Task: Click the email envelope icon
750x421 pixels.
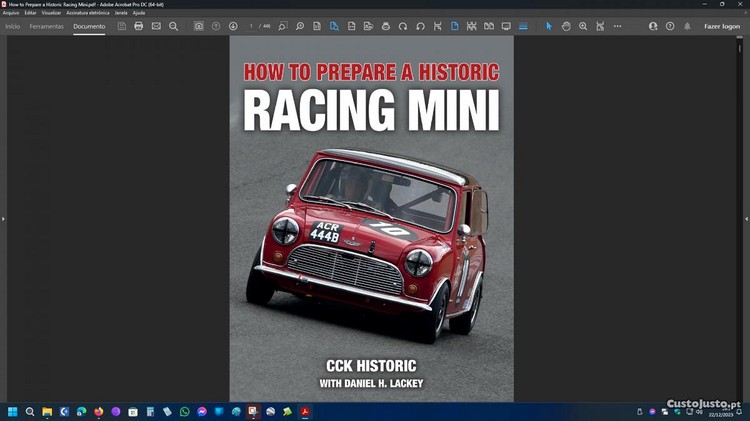Action: point(156,26)
